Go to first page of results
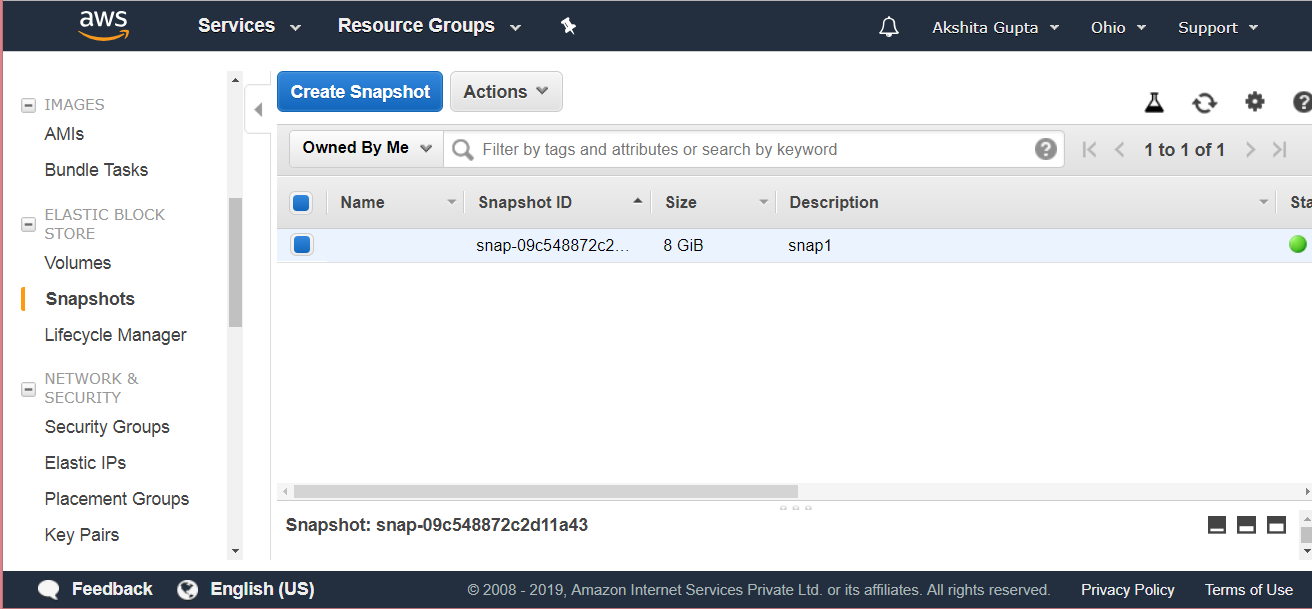Viewport: 1312px width, 609px height. coord(1090,149)
